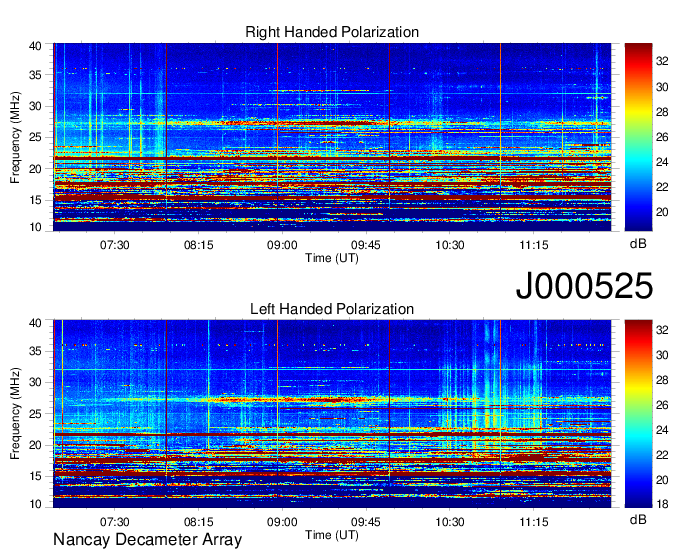Select the J000525 identifier label
Image resolution: width=680 pixels, height=552 pixels.
[x=584, y=286]
